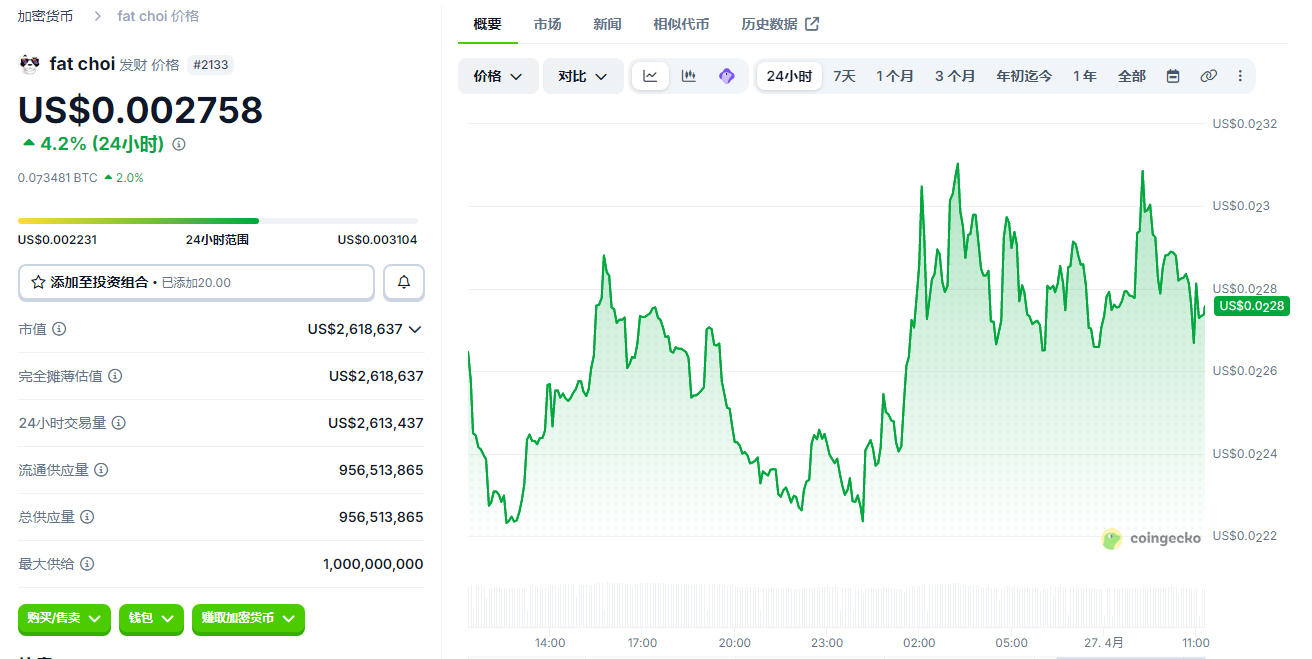Click the price alert bell icon

click(x=404, y=282)
